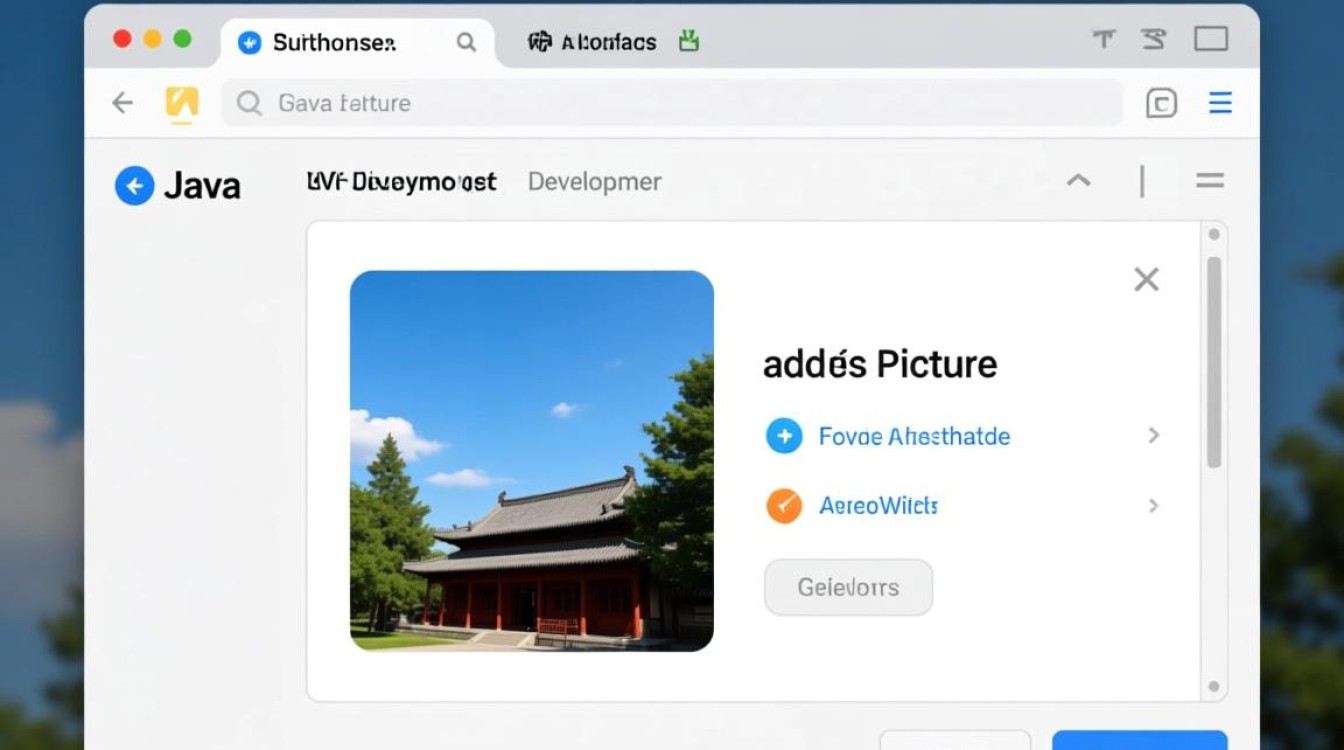Open the Fovoe Ahesthatde link

(x=914, y=436)
